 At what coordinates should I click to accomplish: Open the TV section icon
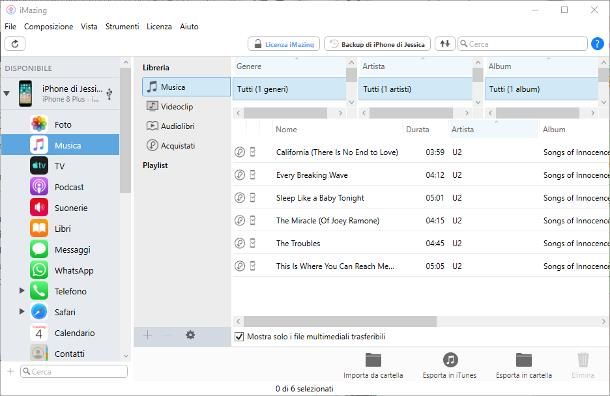pyautogui.click(x=39, y=166)
